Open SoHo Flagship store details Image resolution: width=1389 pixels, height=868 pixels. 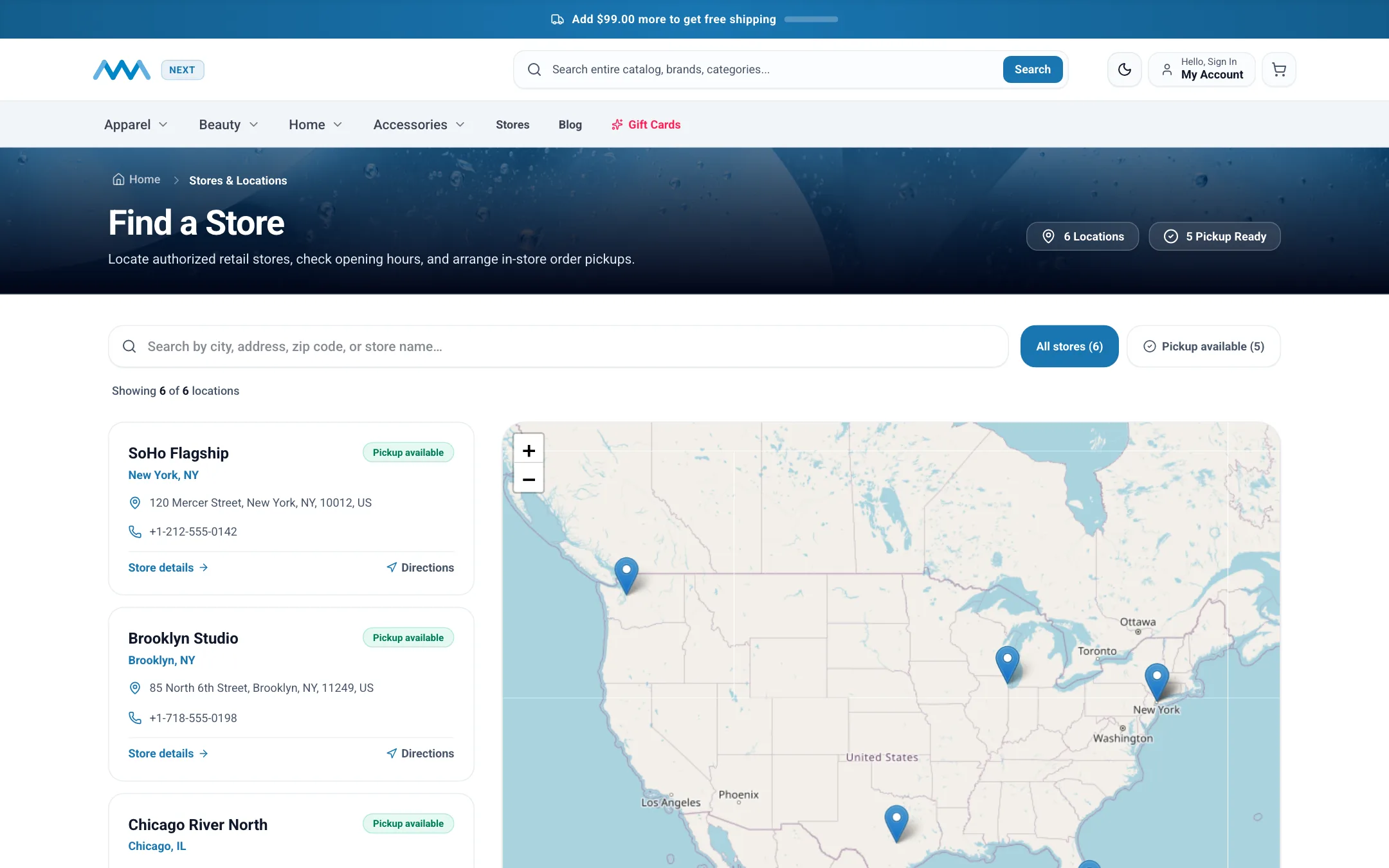point(168,568)
